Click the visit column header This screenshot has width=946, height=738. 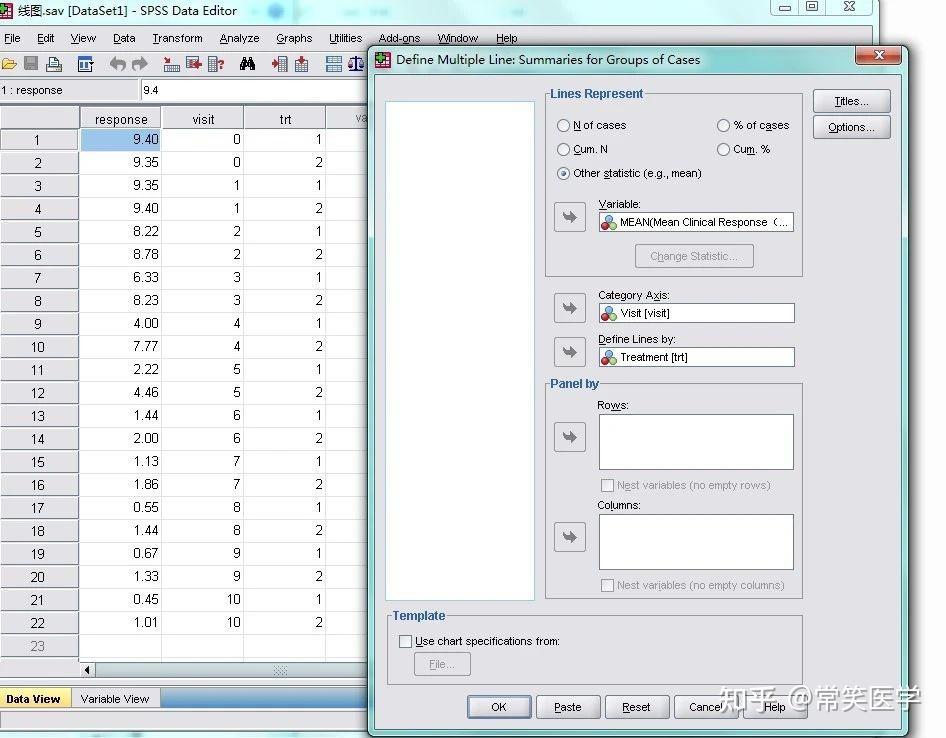[x=203, y=119]
